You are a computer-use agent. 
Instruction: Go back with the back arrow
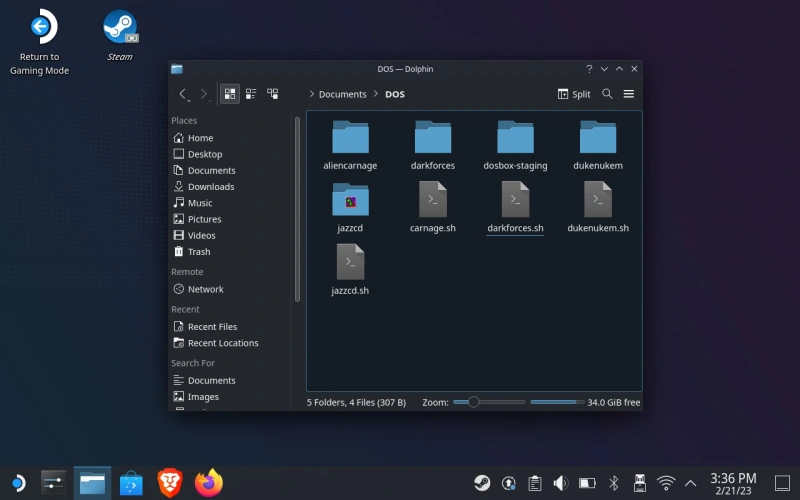[x=183, y=94]
